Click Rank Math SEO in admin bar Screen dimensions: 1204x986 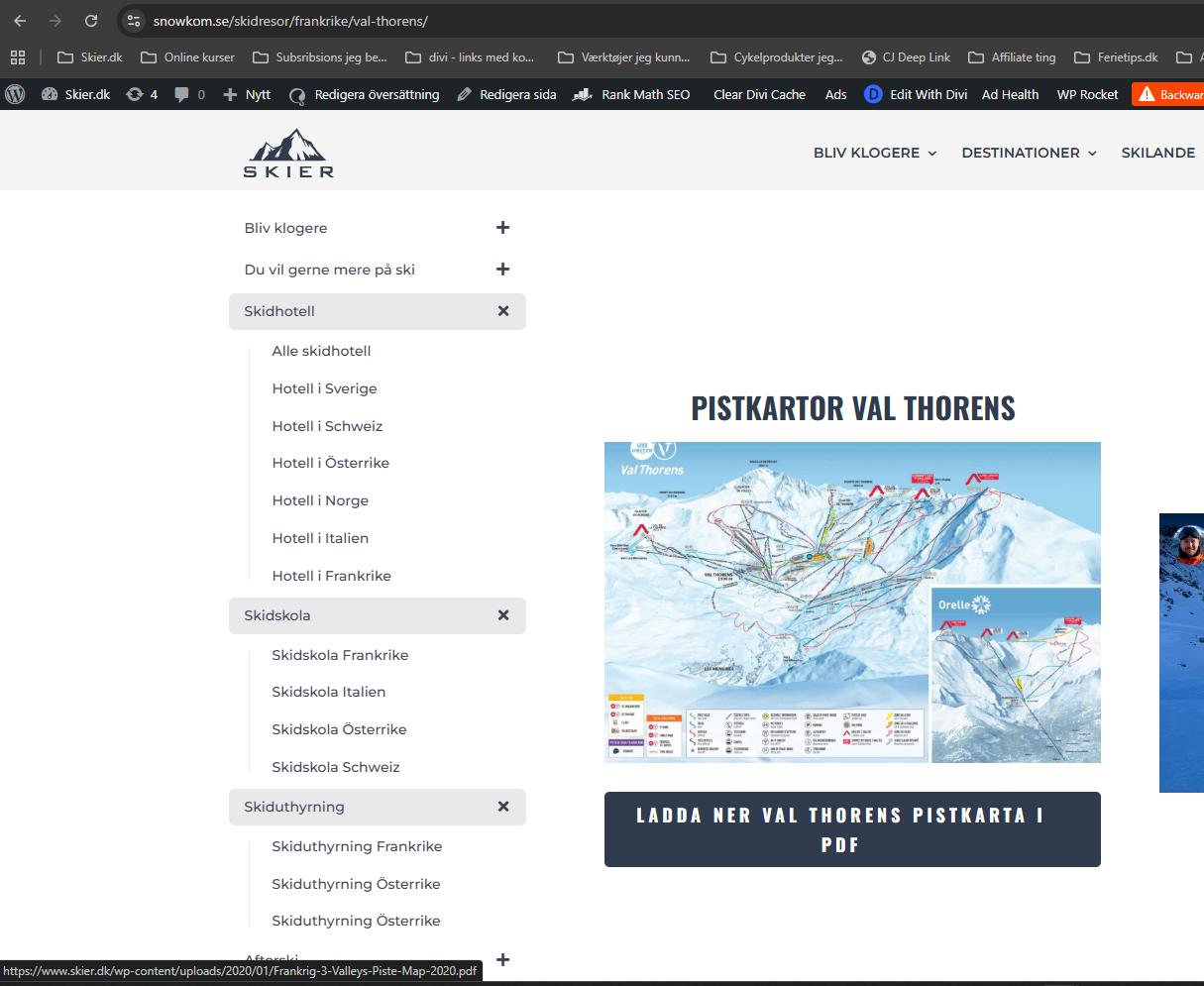tap(632, 94)
